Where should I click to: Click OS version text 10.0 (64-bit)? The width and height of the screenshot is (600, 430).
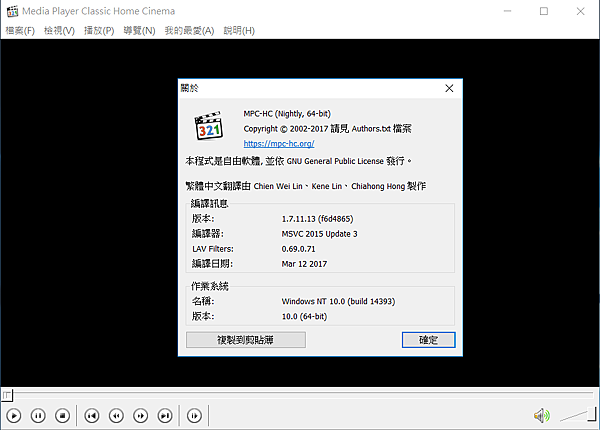[304, 316]
